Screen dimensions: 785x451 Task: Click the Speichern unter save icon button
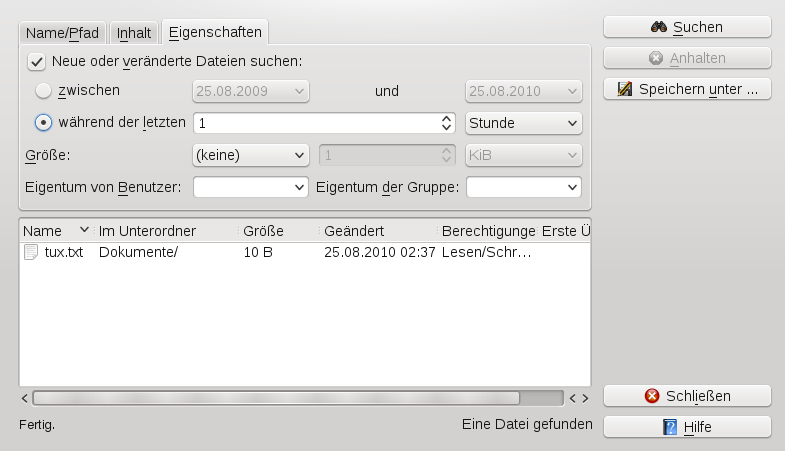coord(625,90)
